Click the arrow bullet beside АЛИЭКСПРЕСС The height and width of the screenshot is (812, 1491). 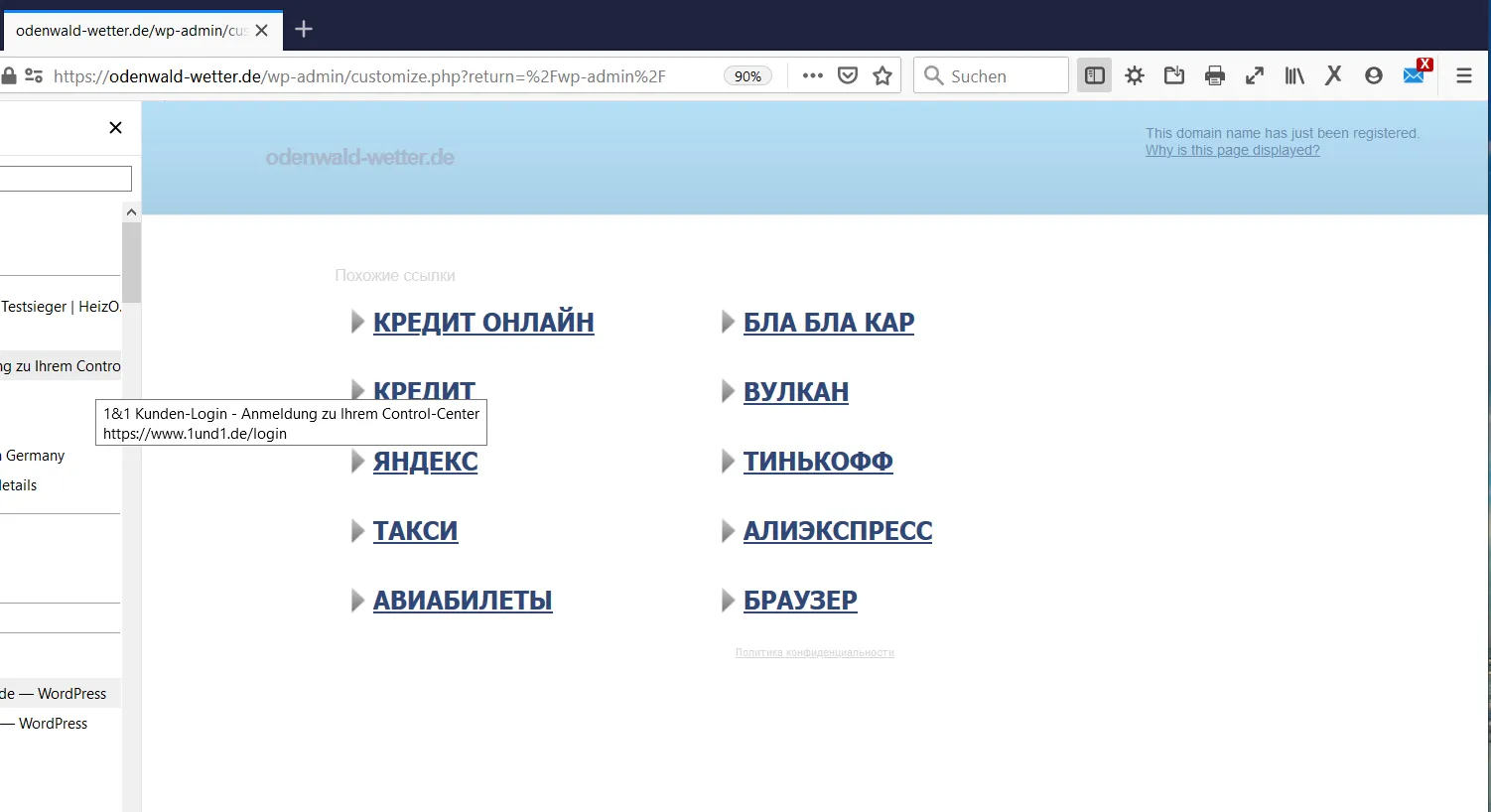(x=728, y=530)
